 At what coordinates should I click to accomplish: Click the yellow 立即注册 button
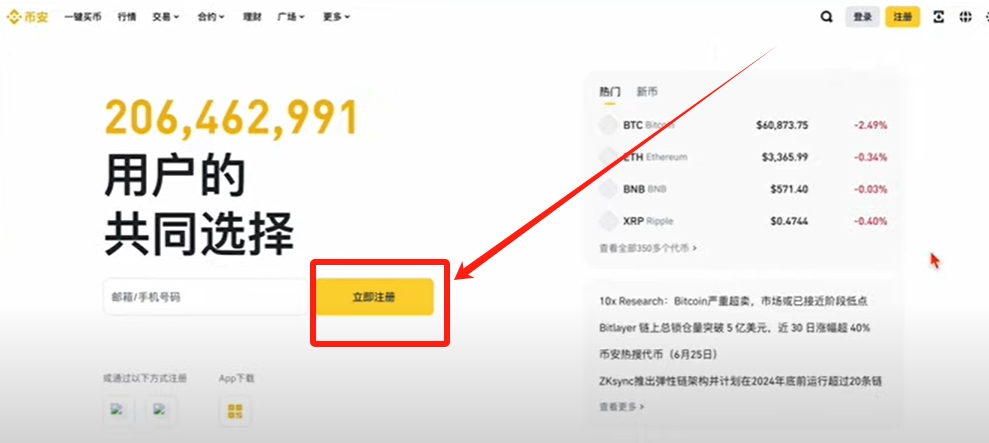(374, 297)
